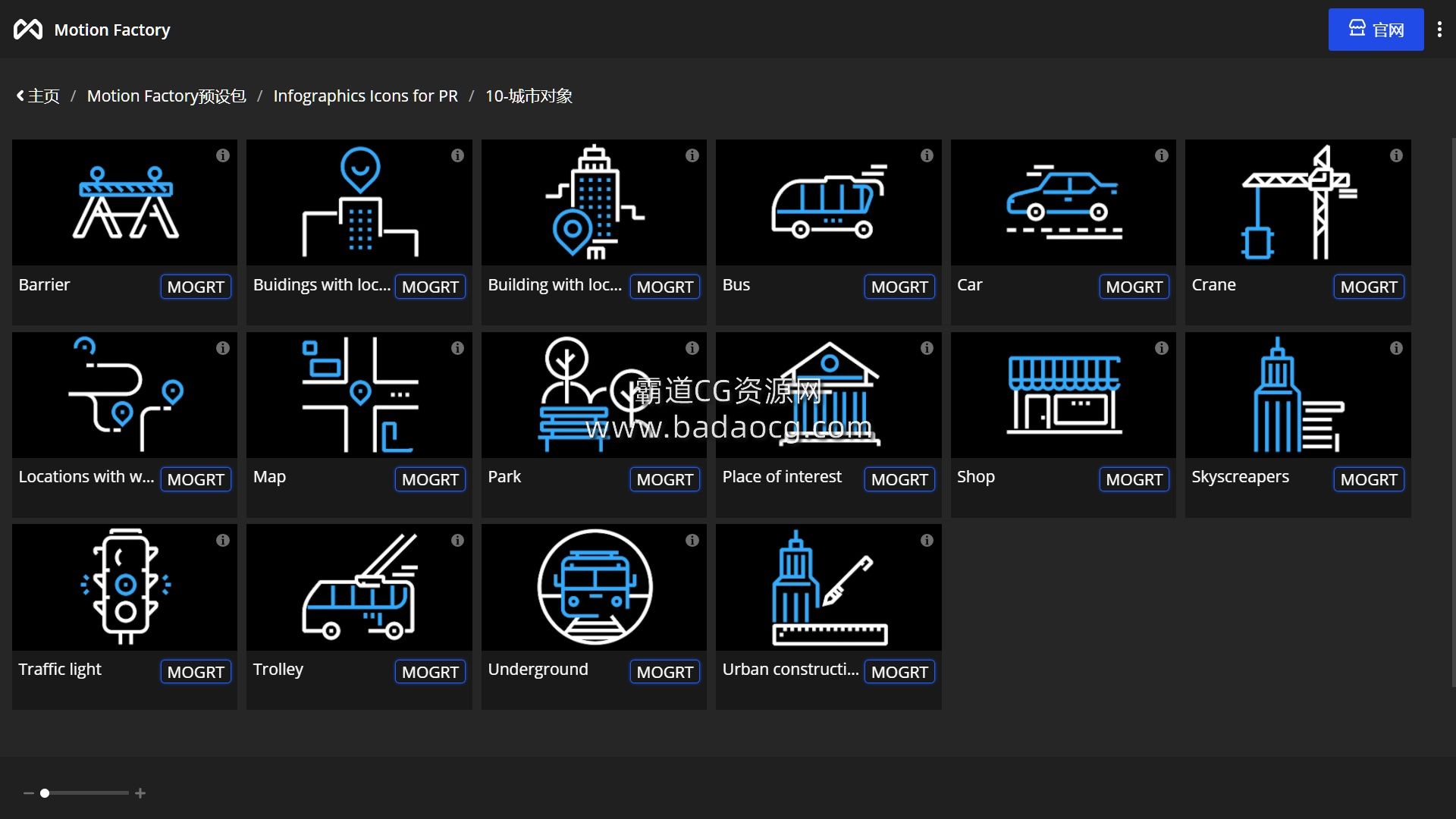Viewport: 1456px width, 819px height.
Task: Open the Traffic light info icon
Action: (222, 541)
